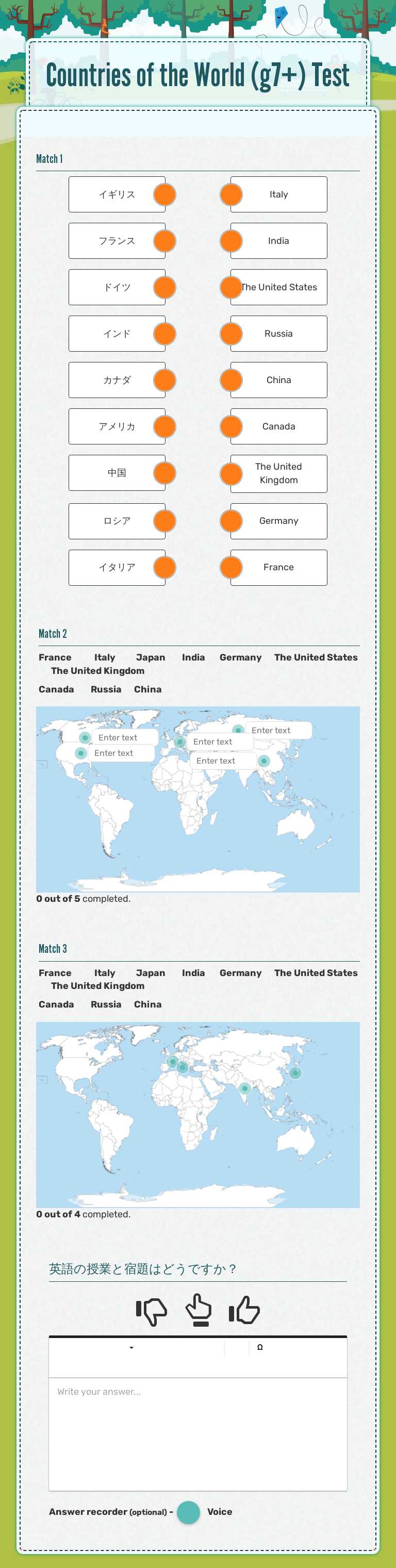Viewport: 396px width, 1568px height.
Task: Click orange connector dot beside Russia
Action: click(x=231, y=334)
